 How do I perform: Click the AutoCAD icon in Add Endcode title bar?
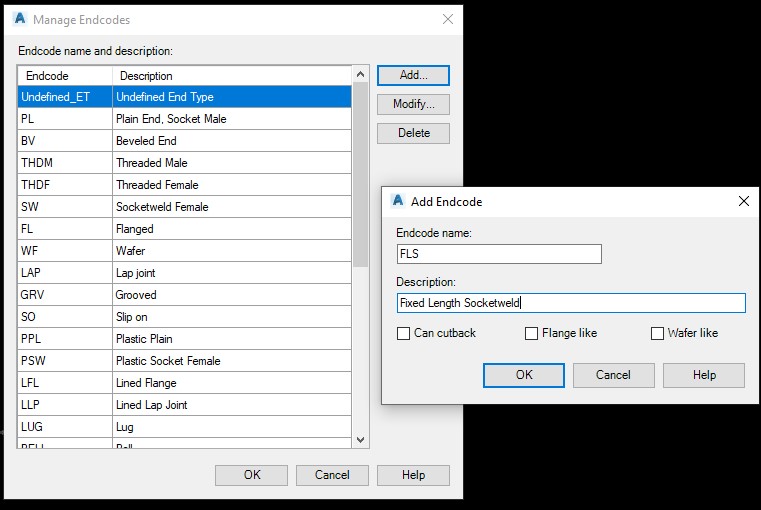pyautogui.click(x=397, y=201)
